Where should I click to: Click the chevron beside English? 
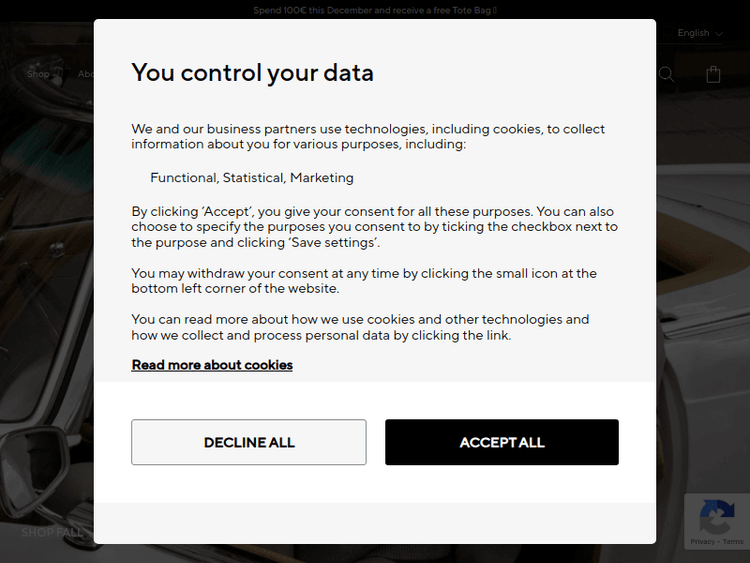click(719, 34)
